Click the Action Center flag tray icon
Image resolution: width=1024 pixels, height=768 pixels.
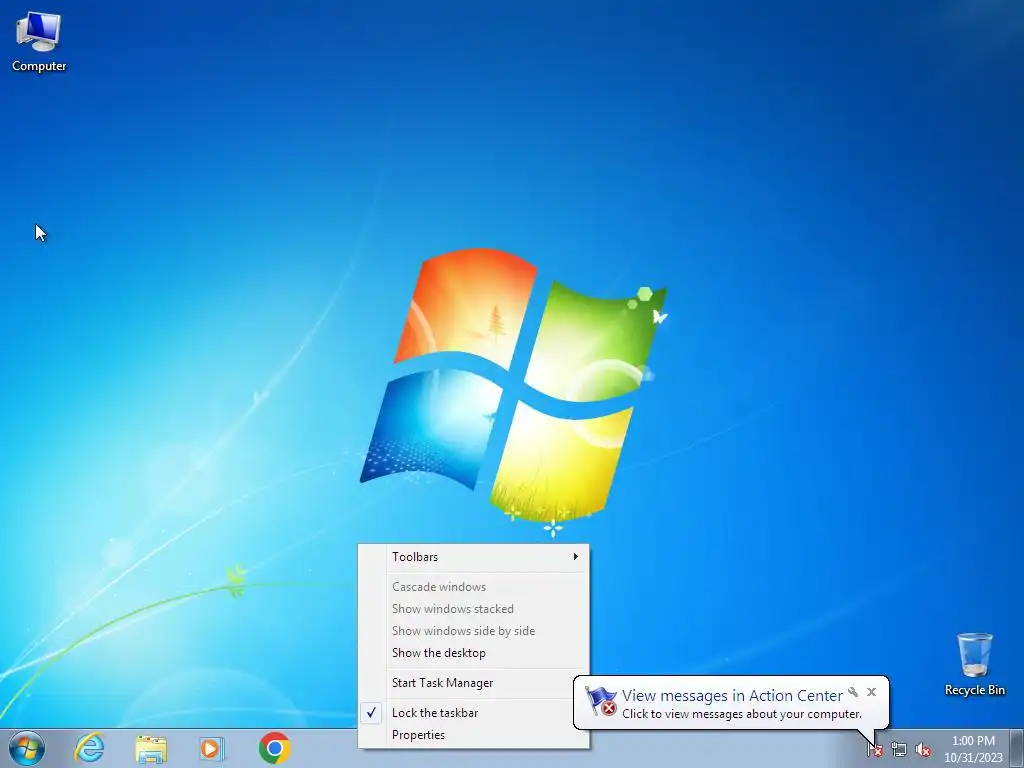point(875,750)
